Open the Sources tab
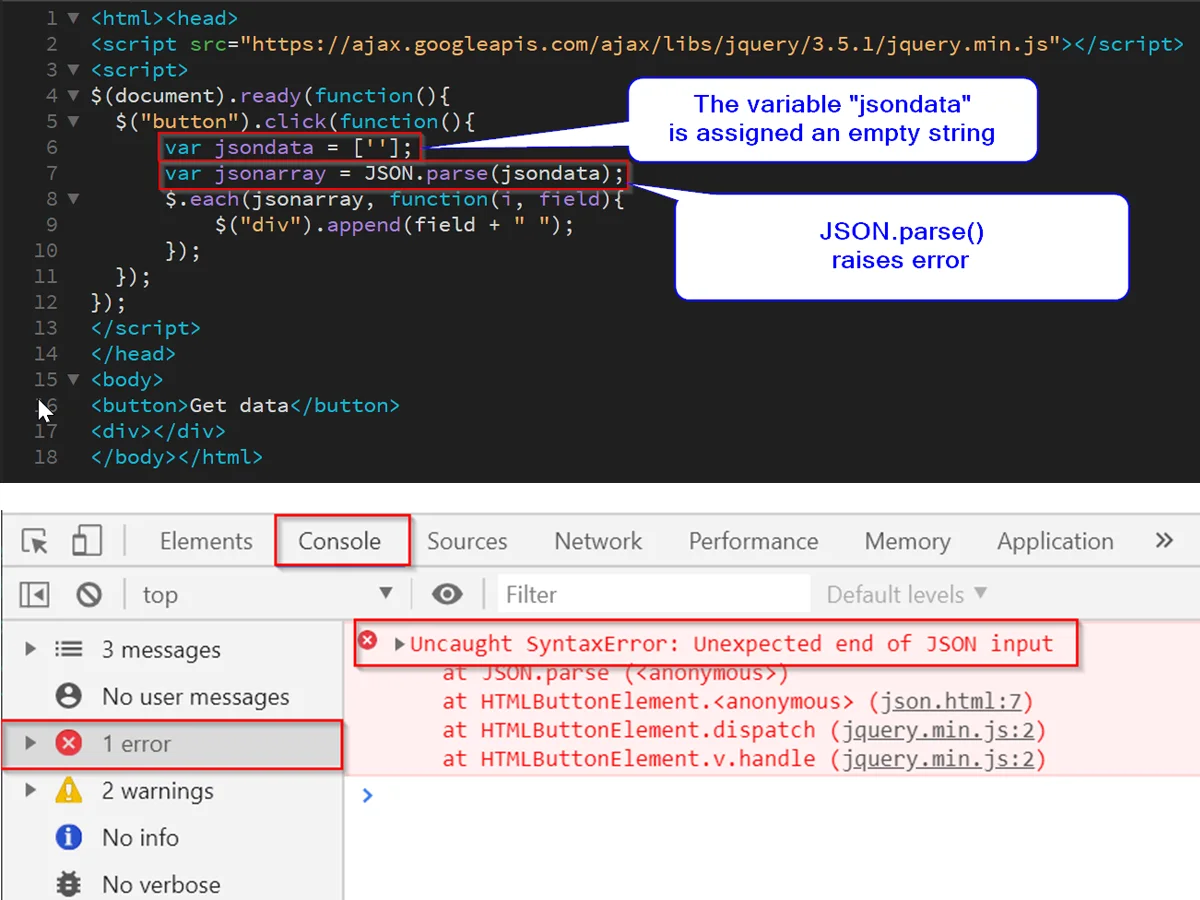Screen dimensions: 1200x900 click(467, 541)
